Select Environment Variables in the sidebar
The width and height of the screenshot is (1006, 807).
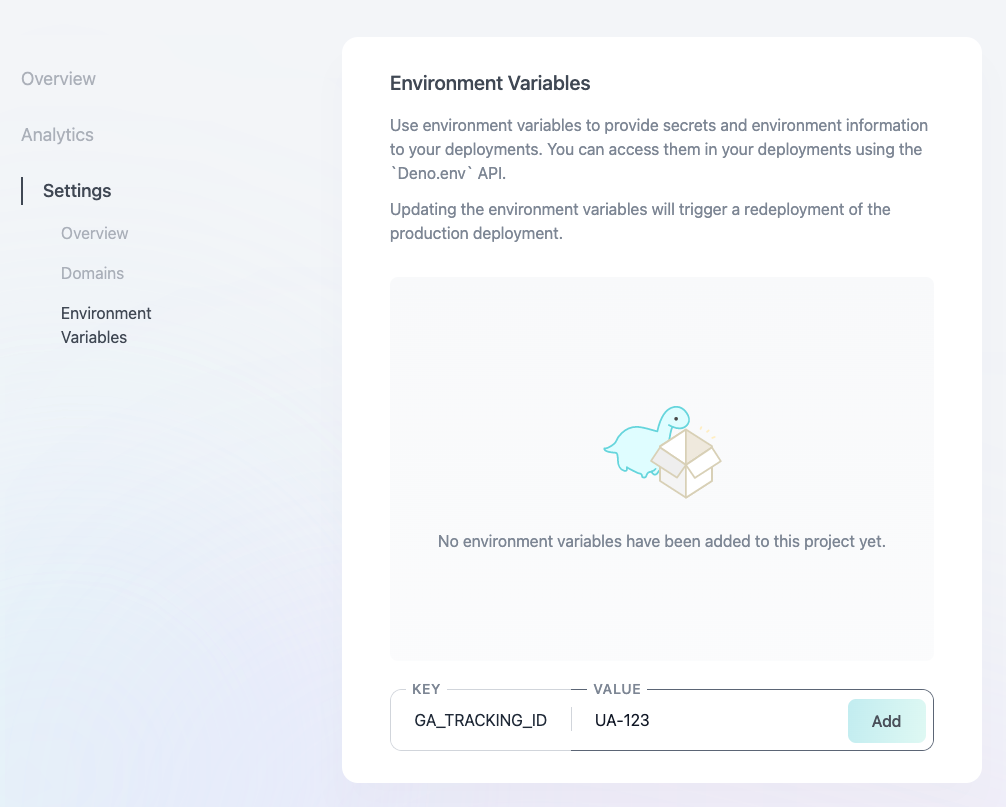click(106, 325)
